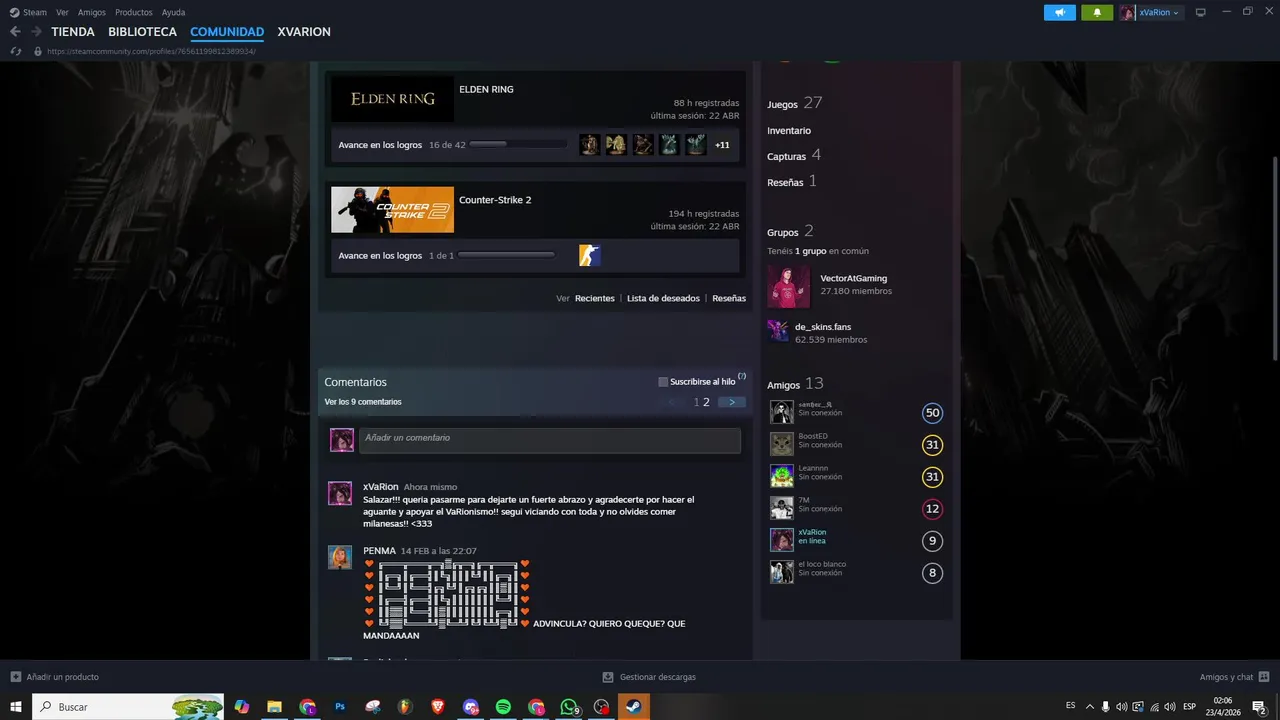Click the VectorAtGaming group name

pos(853,278)
